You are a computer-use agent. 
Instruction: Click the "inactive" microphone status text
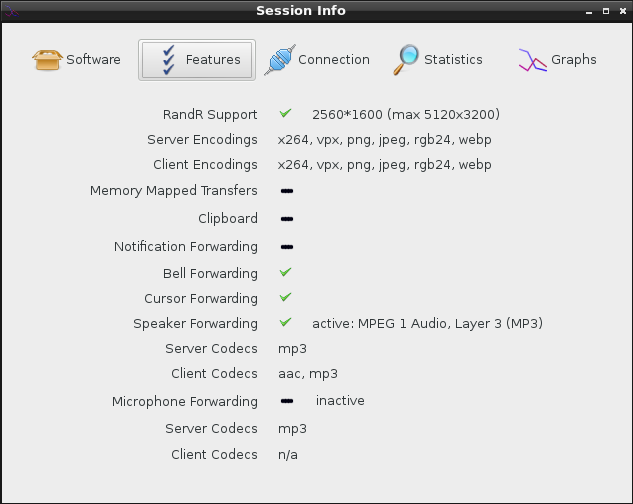[x=340, y=401]
